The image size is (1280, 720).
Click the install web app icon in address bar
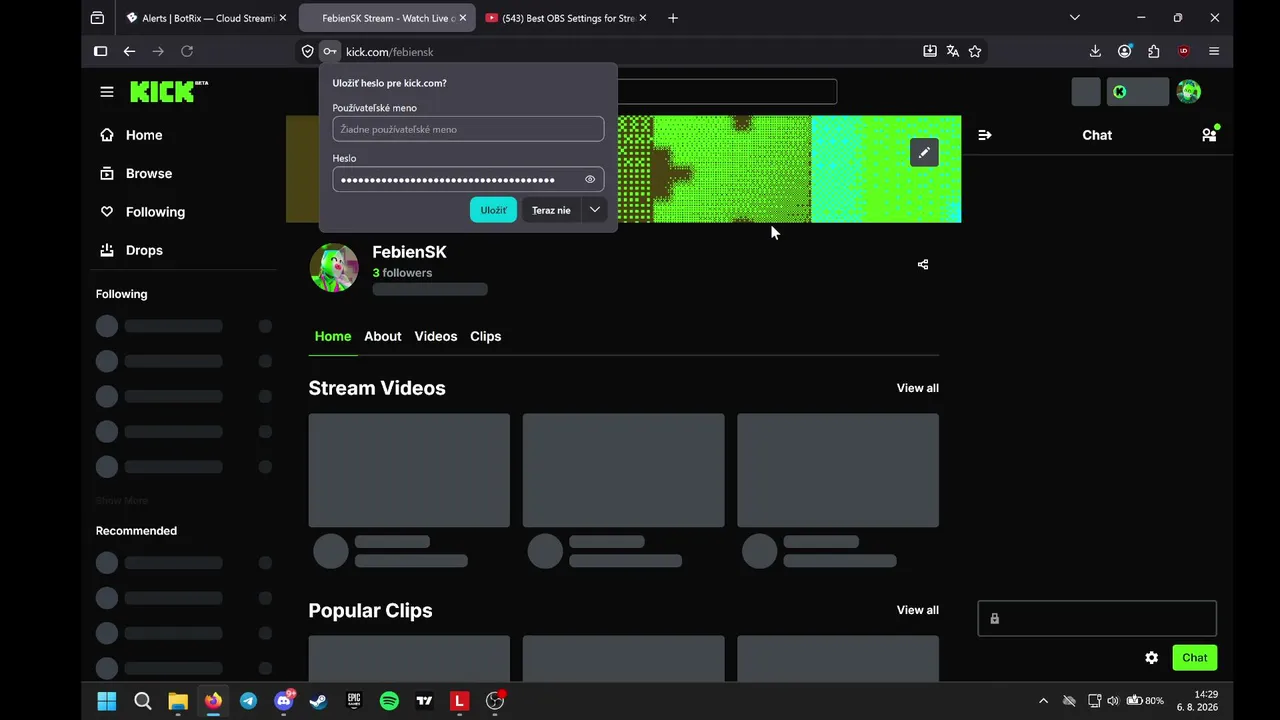click(x=930, y=51)
